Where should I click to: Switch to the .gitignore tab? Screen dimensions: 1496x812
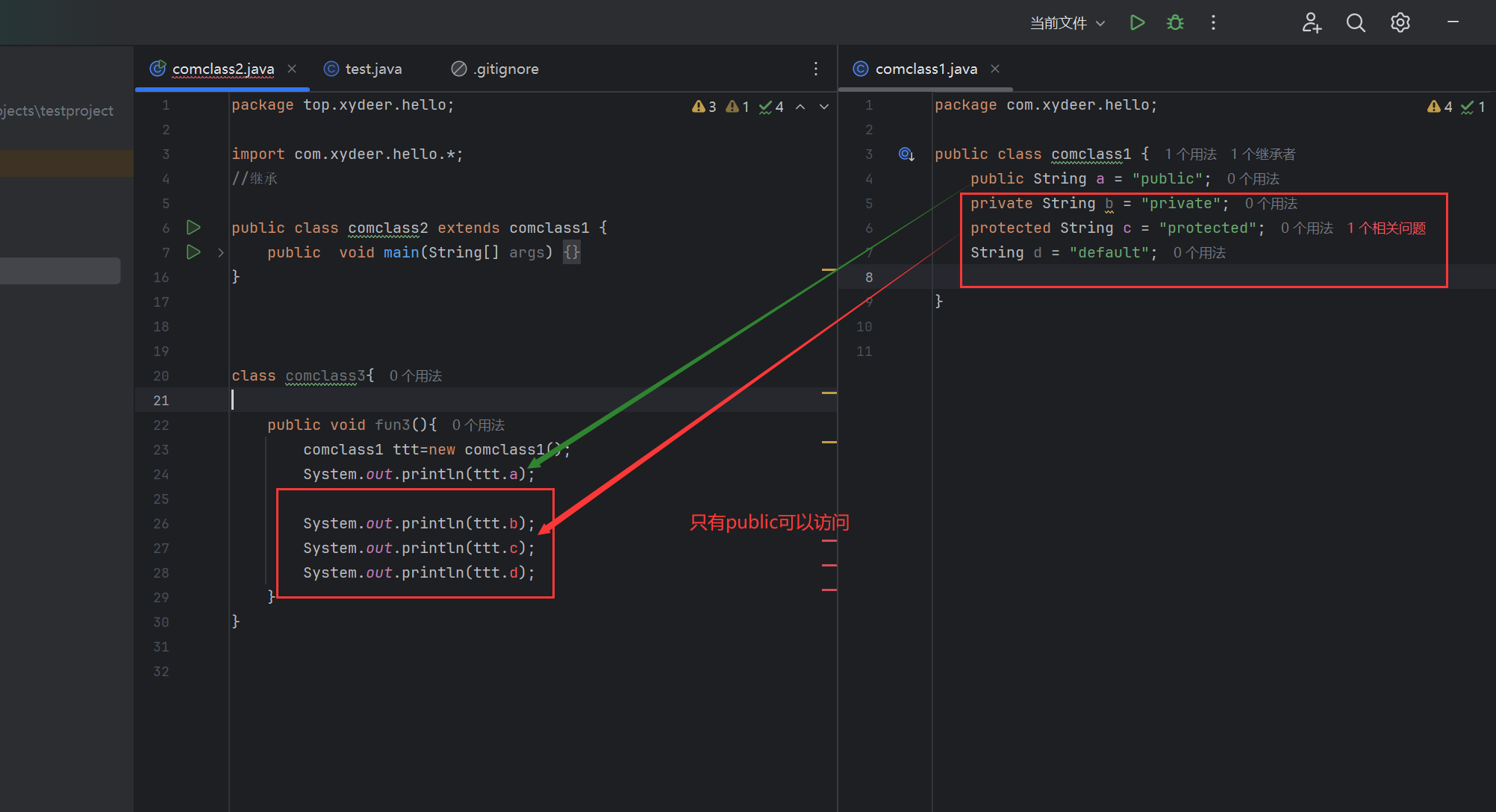tap(506, 69)
